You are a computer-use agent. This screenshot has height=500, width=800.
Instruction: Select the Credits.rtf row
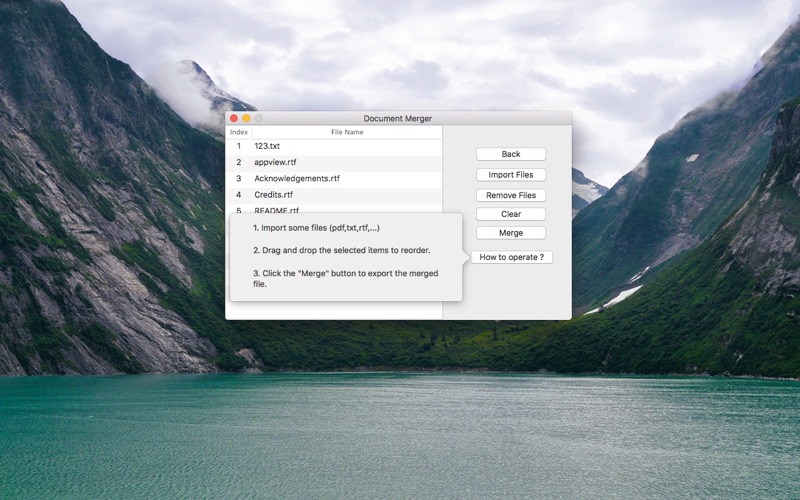pos(334,195)
